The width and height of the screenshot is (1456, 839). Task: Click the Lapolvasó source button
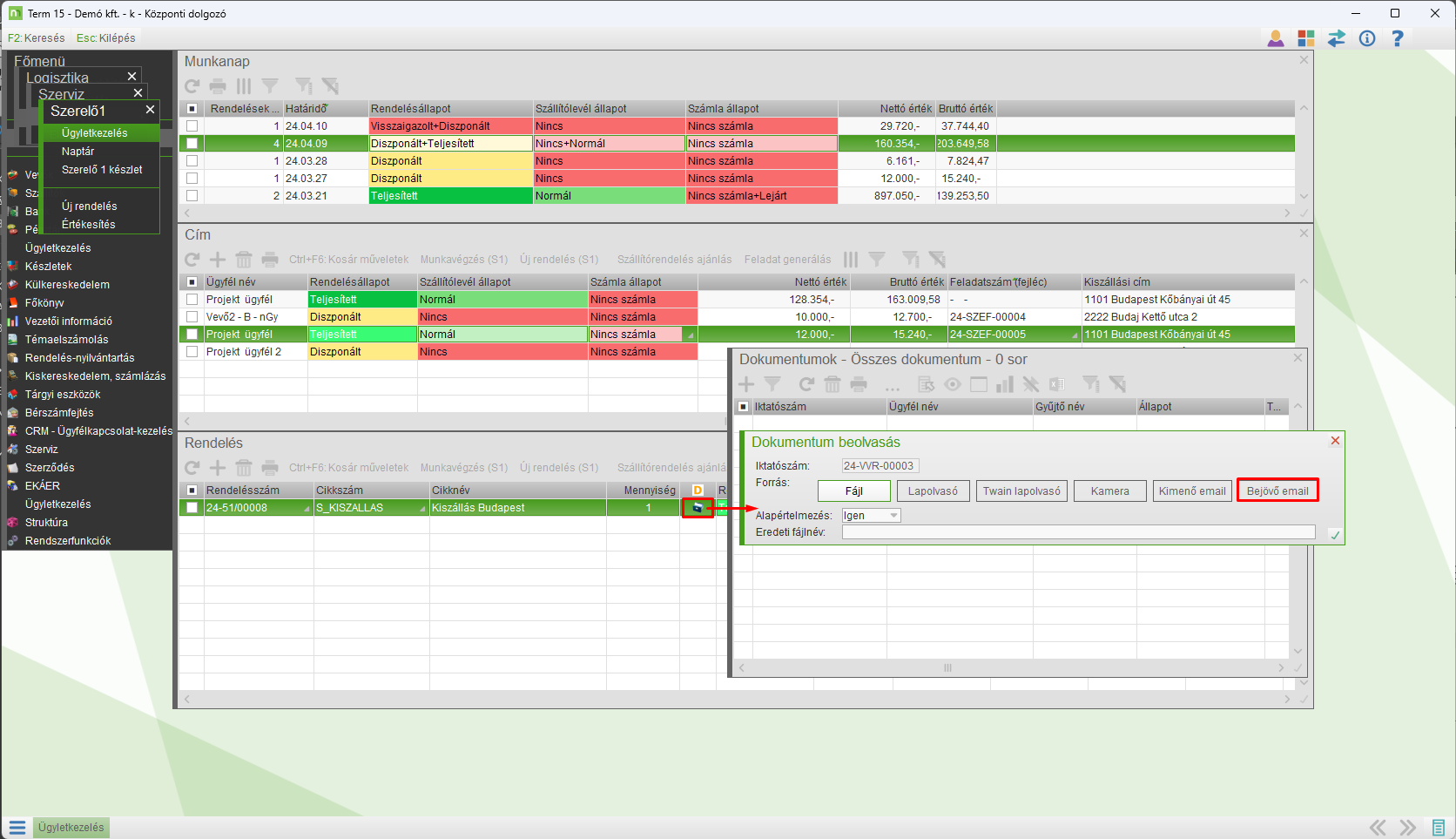pos(933,491)
